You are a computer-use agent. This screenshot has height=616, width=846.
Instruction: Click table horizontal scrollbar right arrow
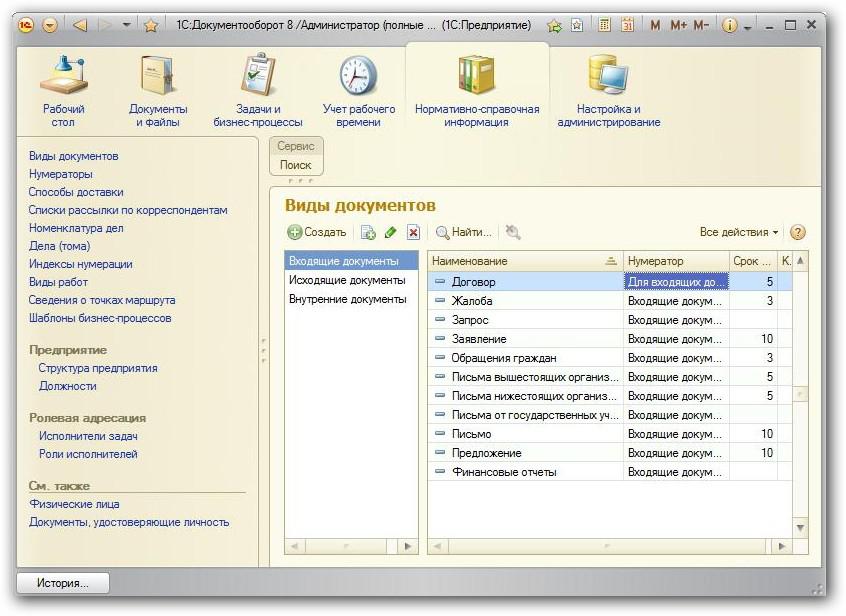(782, 546)
